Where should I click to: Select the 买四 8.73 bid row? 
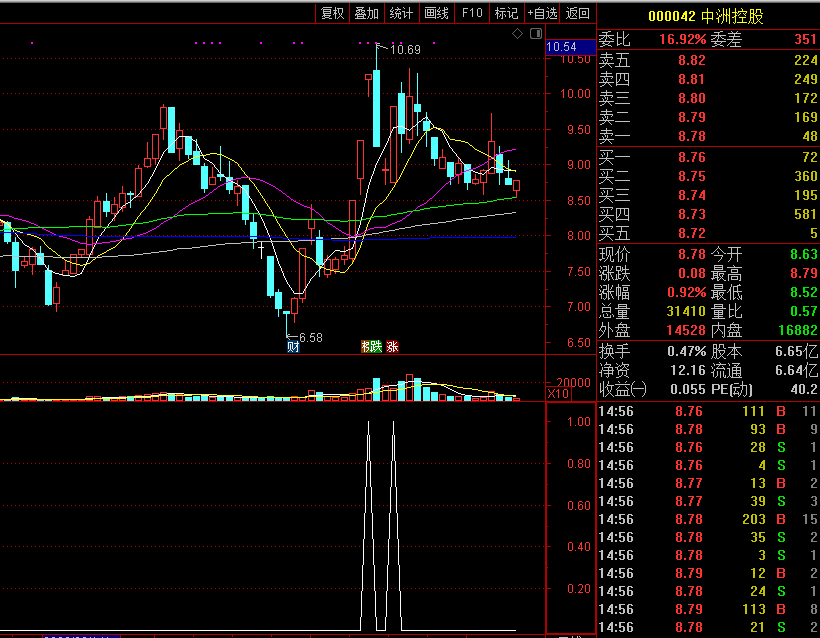click(x=708, y=214)
